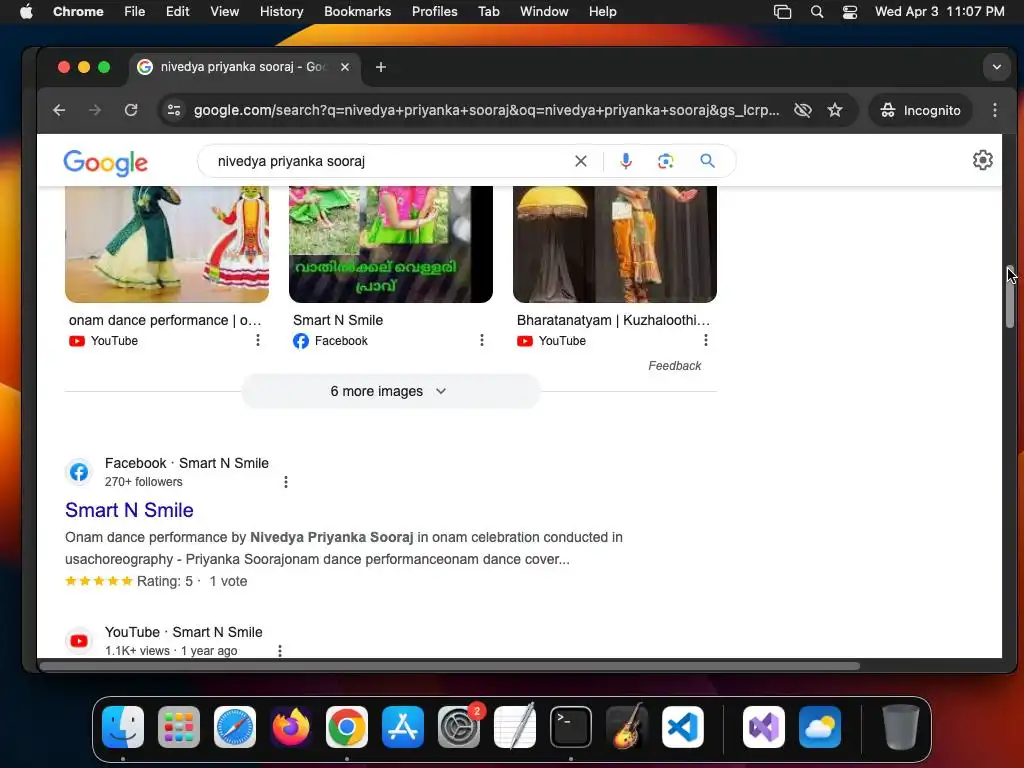
Task: Open options for onam dance performance image
Action: 258,340
